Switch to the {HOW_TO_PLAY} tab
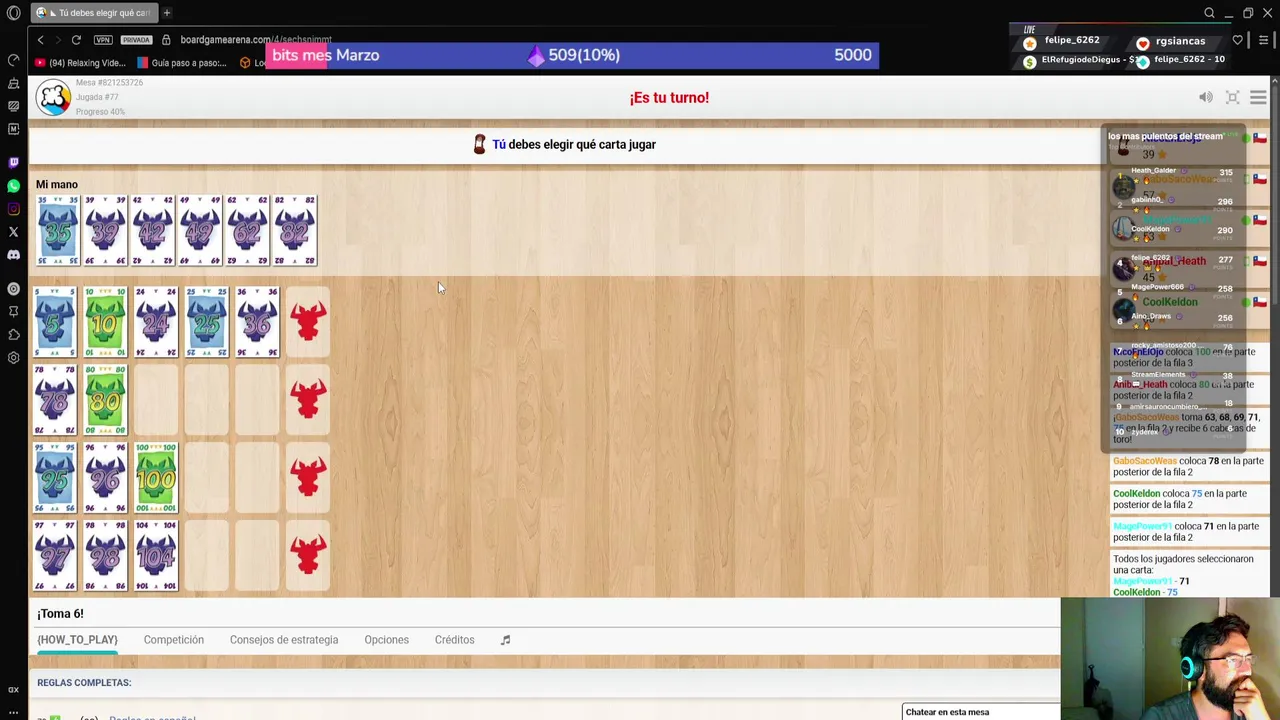This screenshot has width=1280, height=720. point(77,640)
